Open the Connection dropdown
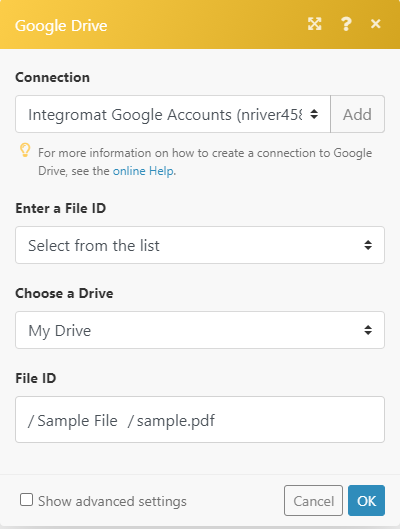Image resolution: width=401 pixels, height=529 pixels. point(173,114)
